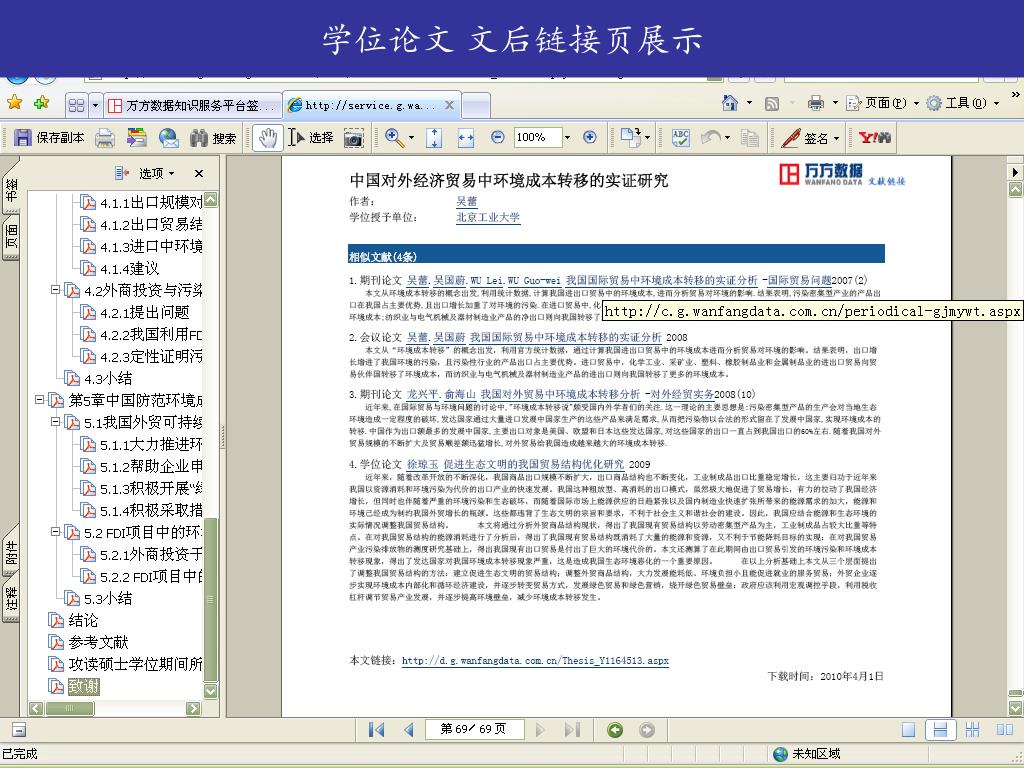Click the Save a copy (保存副本) icon

[x=23, y=137]
